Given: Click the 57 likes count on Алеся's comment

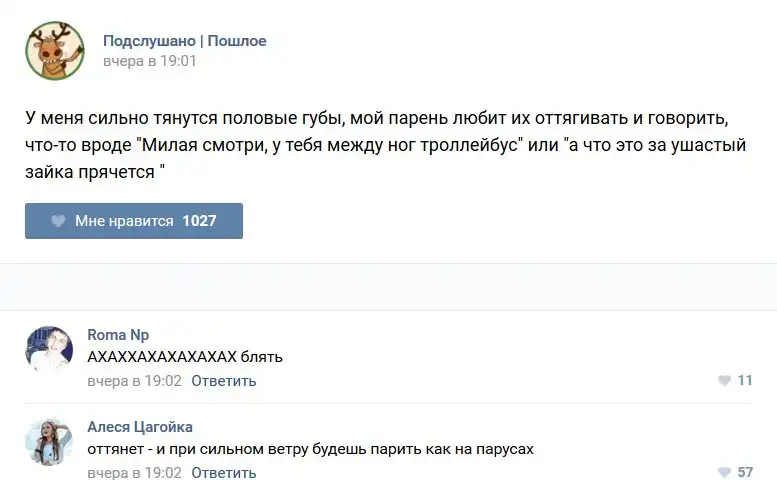Looking at the screenshot, I should pyautogui.click(x=745, y=473).
